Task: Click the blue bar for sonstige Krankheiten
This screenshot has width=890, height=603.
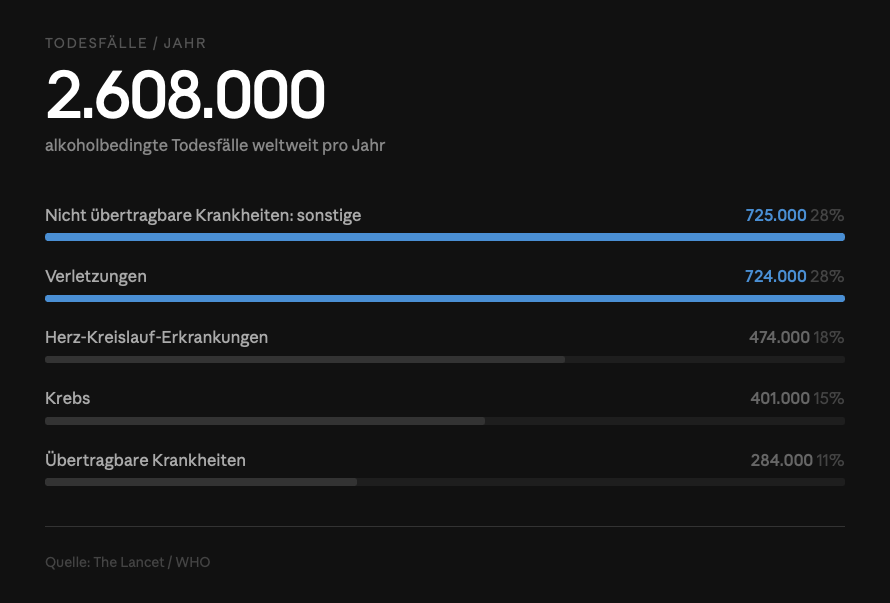Action: pyautogui.click(x=445, y=237)
